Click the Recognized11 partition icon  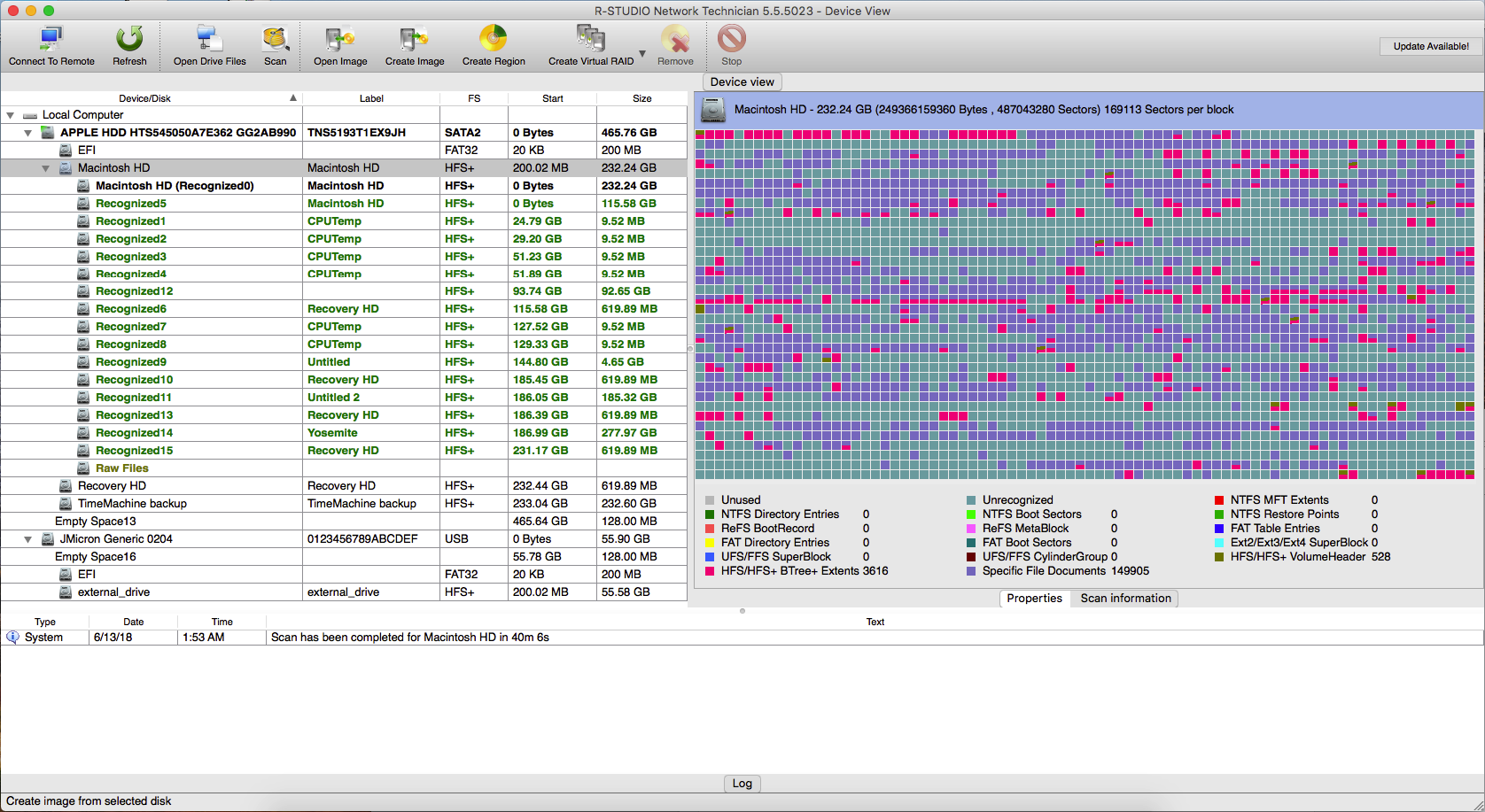[x=83, y=398]
